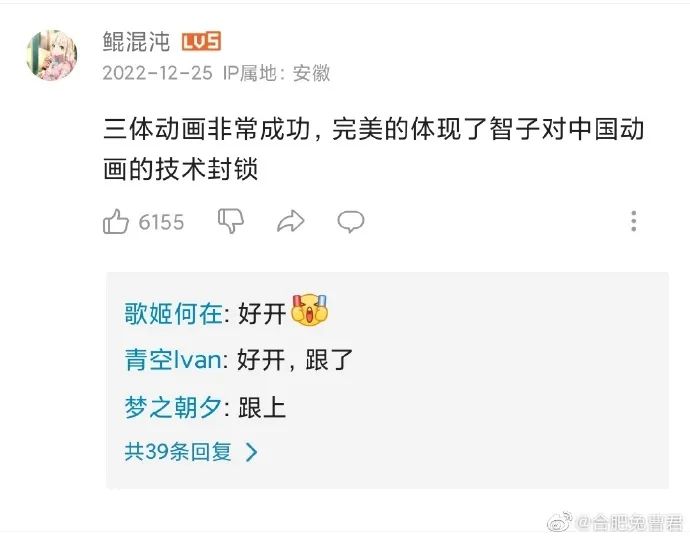Screen dimensions: 690x539
Task: Tap the startled emoji in 歌姬何在's reply
Action: 310,311
